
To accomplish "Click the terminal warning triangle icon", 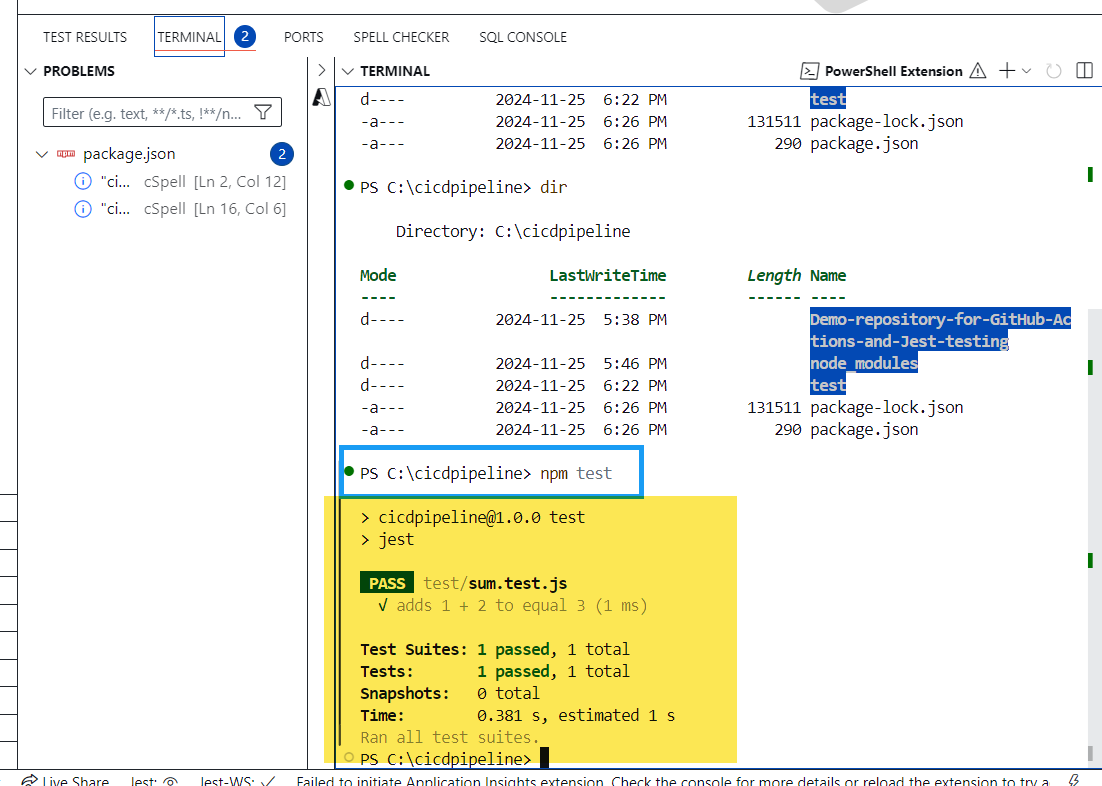I will (977, 71).
